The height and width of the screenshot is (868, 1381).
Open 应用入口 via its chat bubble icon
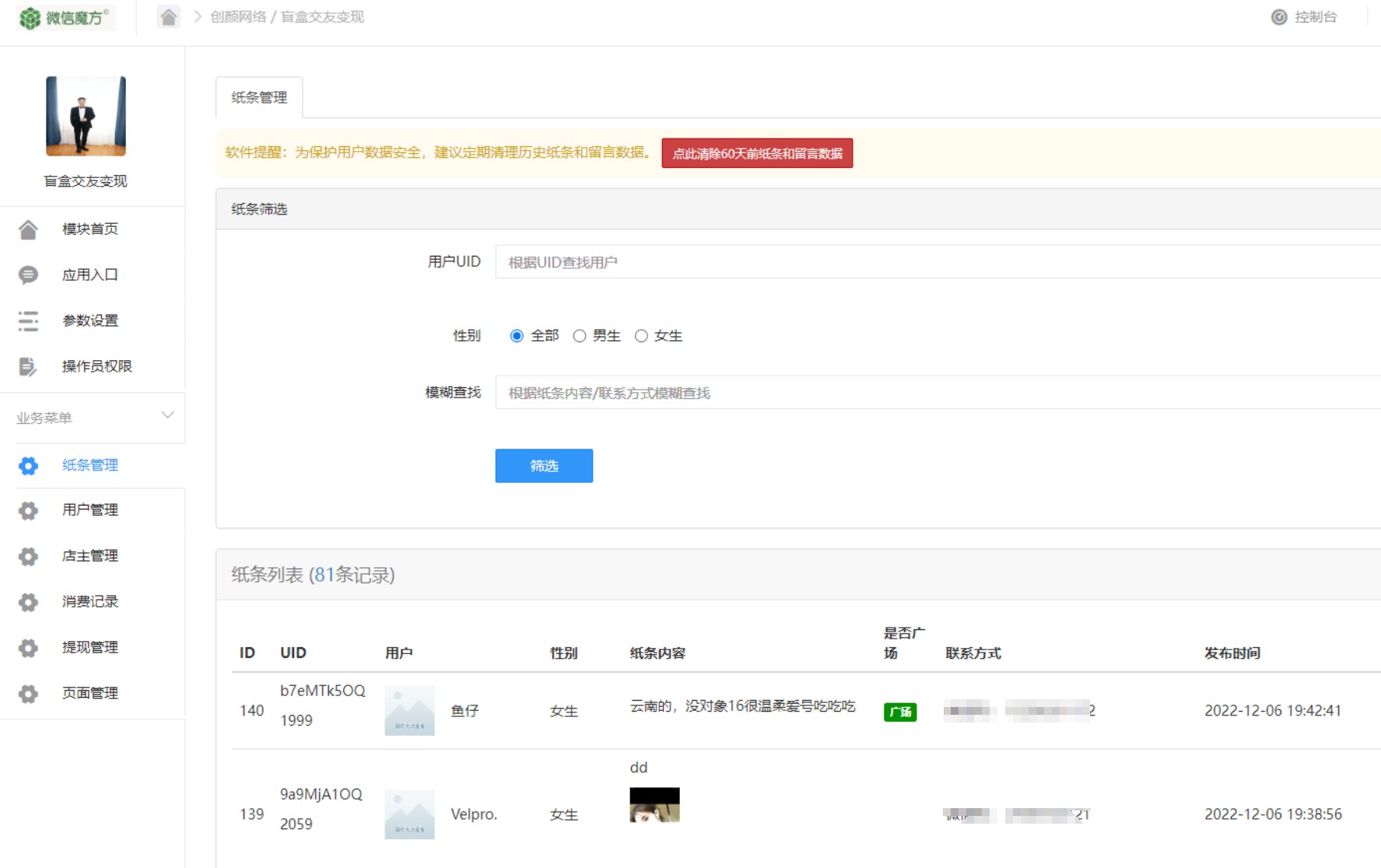click(29, 275)
